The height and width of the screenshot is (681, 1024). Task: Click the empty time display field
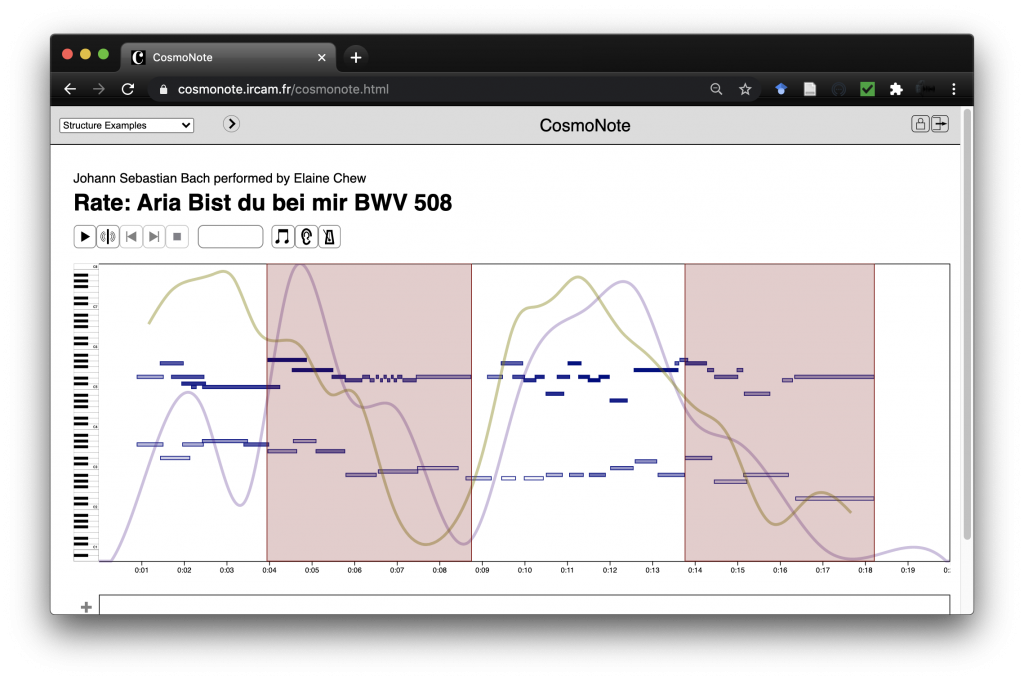[231, 236]
